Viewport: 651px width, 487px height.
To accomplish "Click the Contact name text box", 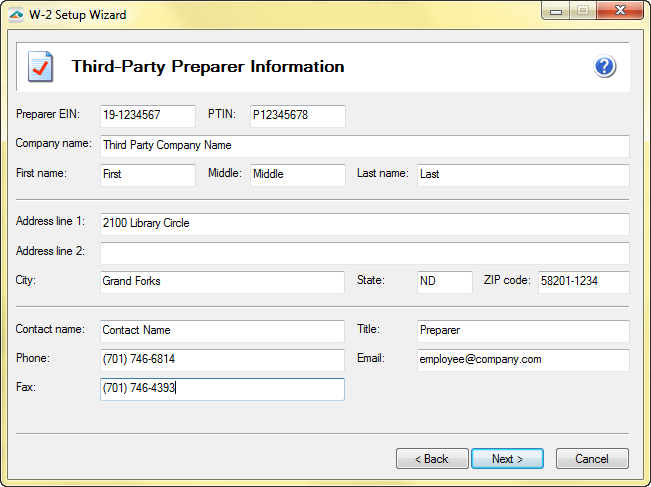I will [222, 331].
